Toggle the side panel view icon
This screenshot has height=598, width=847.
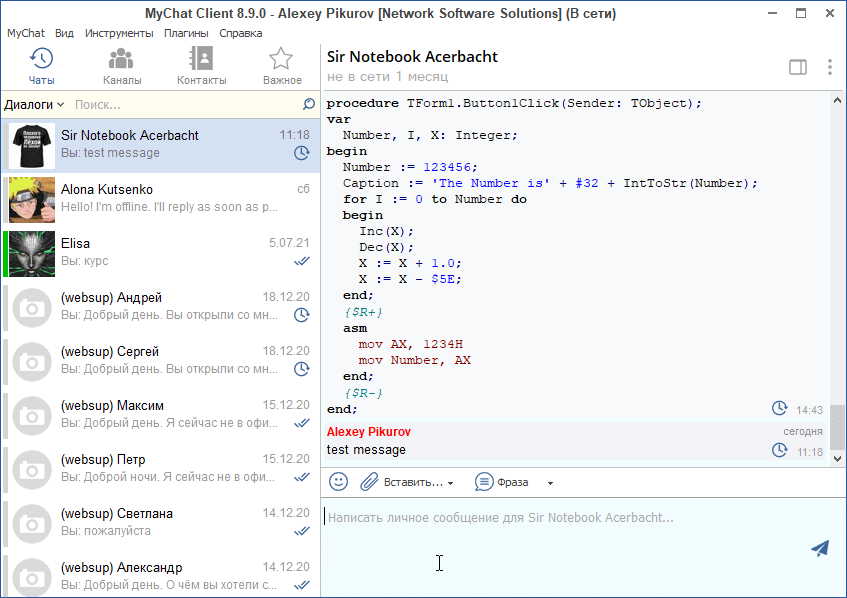click(798, 67)
